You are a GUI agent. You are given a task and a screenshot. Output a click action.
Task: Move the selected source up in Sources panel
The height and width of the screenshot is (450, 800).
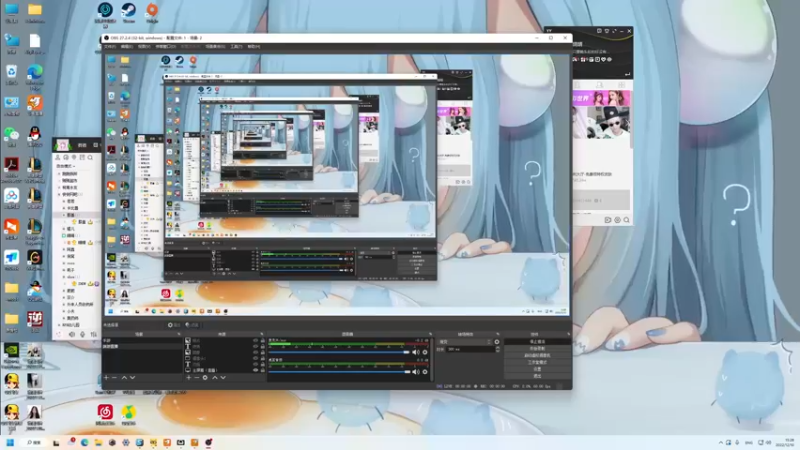pos(215,378)
